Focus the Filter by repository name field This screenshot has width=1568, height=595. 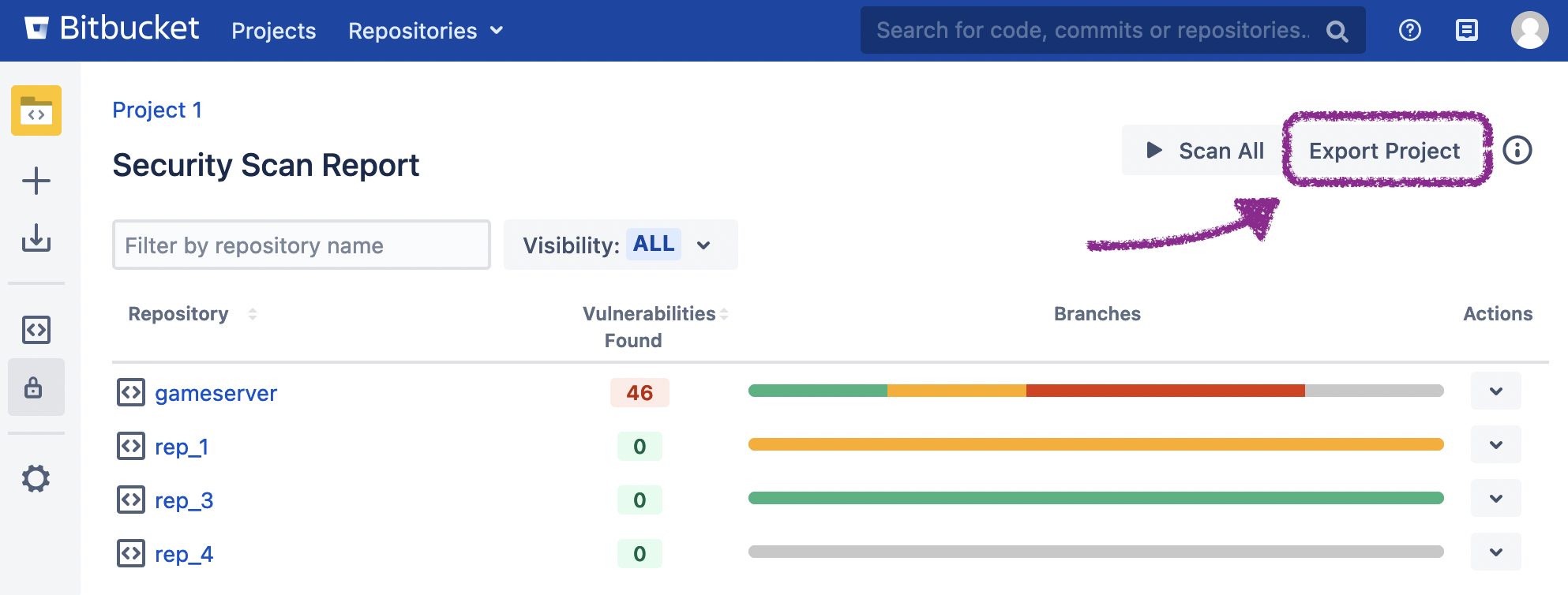point(301,245)
